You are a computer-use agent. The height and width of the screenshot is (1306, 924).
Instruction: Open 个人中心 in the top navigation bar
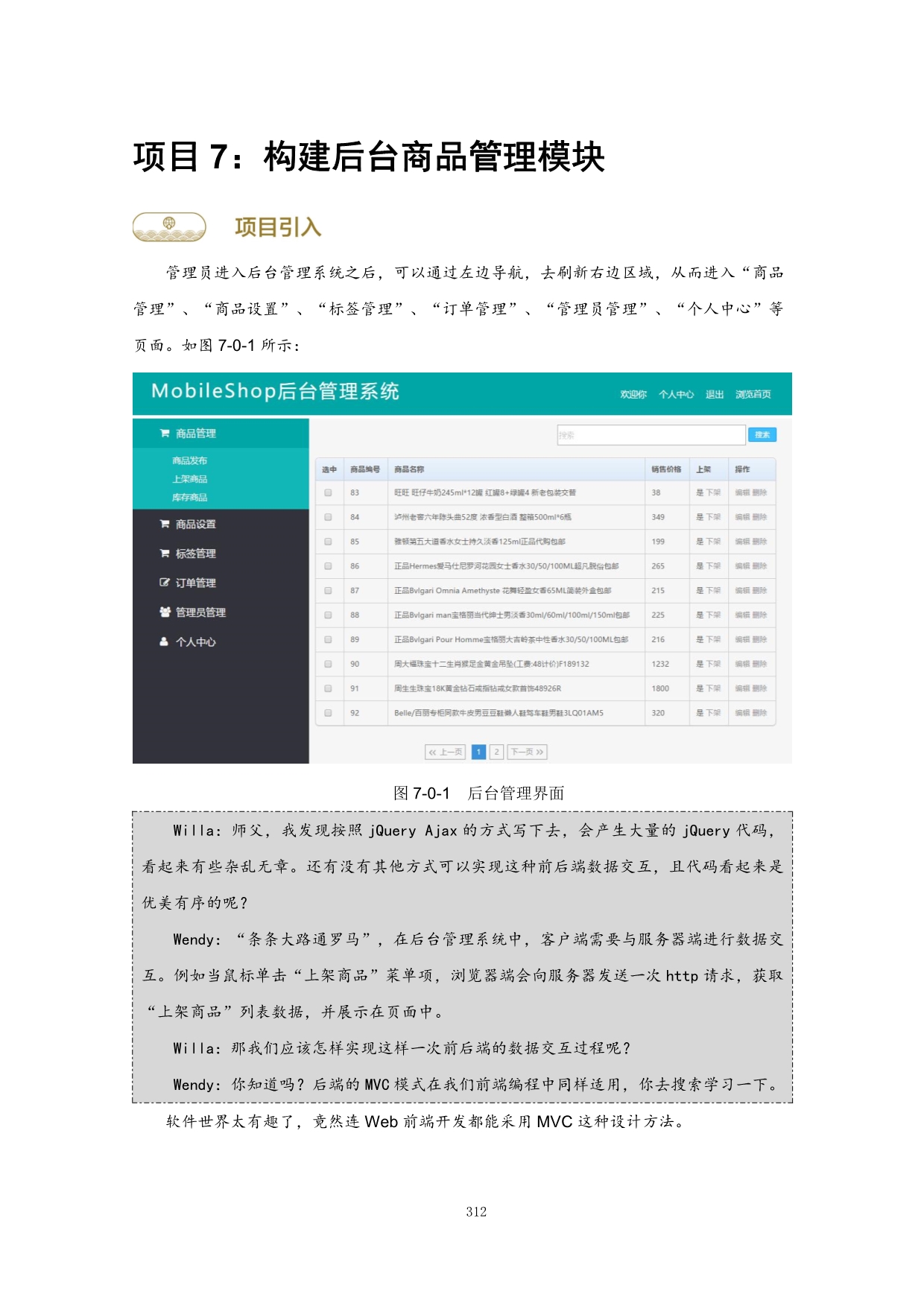pyautogui.click(x=676, y=395)
